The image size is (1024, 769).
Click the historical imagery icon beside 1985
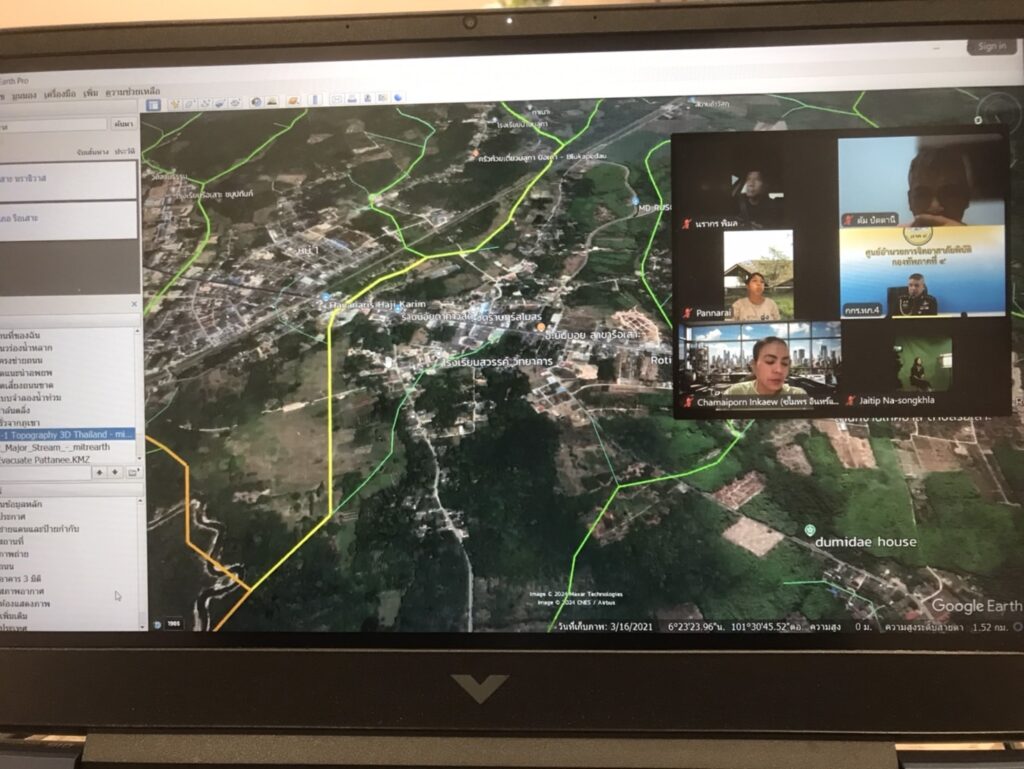(x=157, y=625)
